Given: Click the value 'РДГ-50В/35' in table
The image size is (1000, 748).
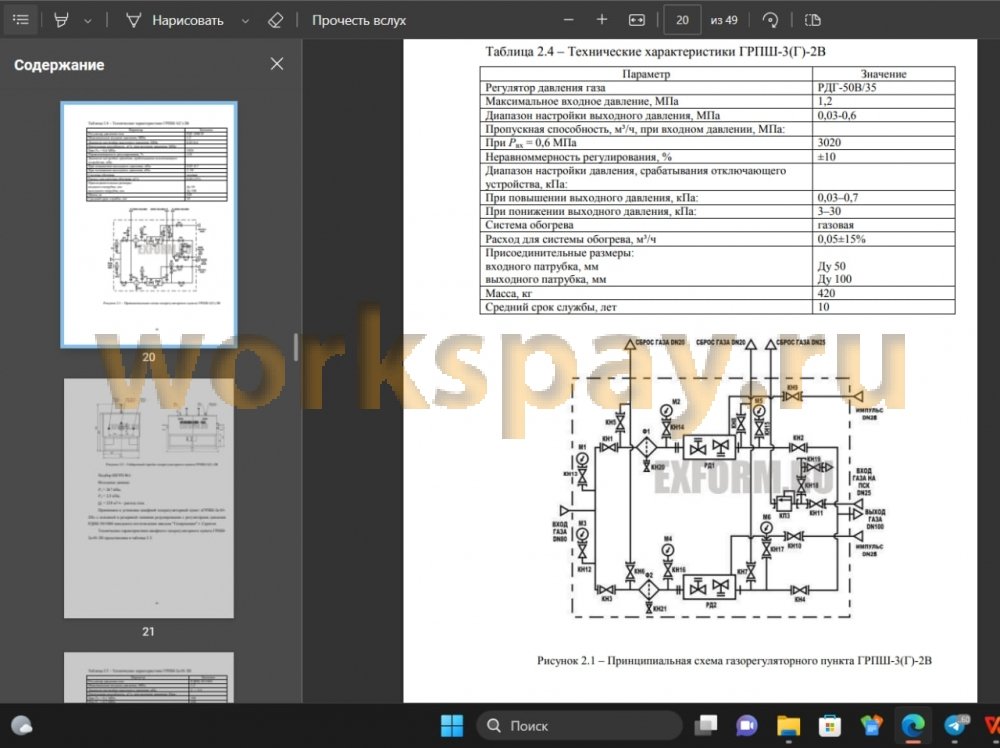Looking at the screenshot, I should click(846, 87).
